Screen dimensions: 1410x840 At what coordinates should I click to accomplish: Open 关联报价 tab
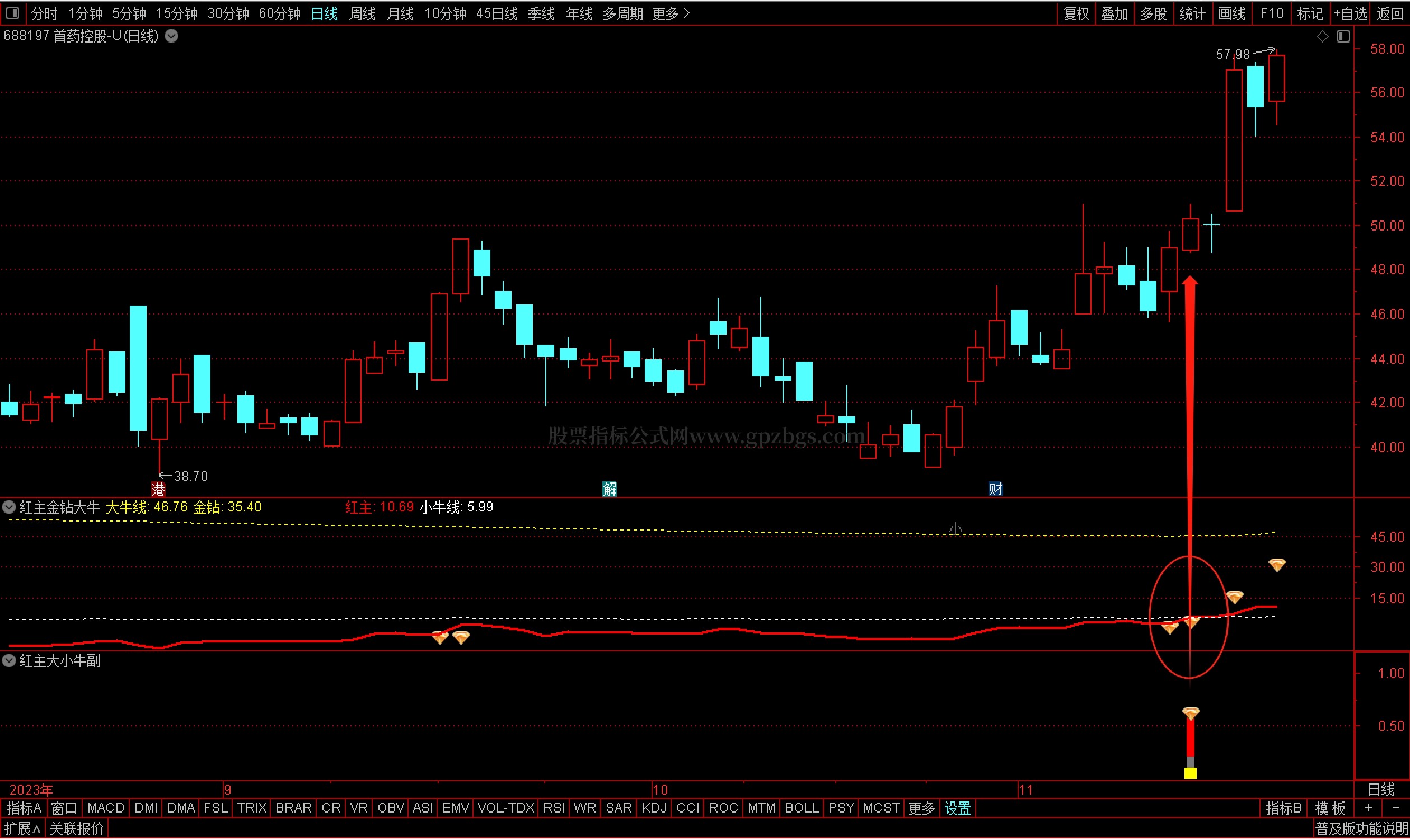coord(77,829)
